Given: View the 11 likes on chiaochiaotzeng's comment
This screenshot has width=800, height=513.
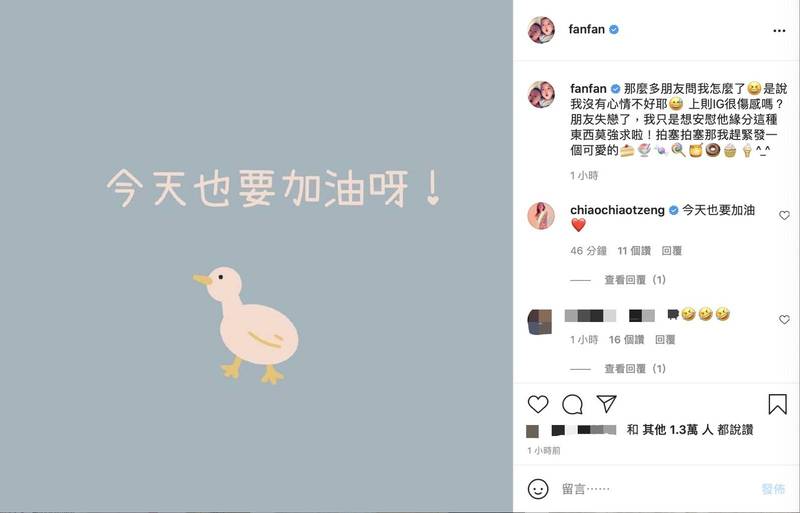Looking at the screenshot, I should [x=634, y=251].
